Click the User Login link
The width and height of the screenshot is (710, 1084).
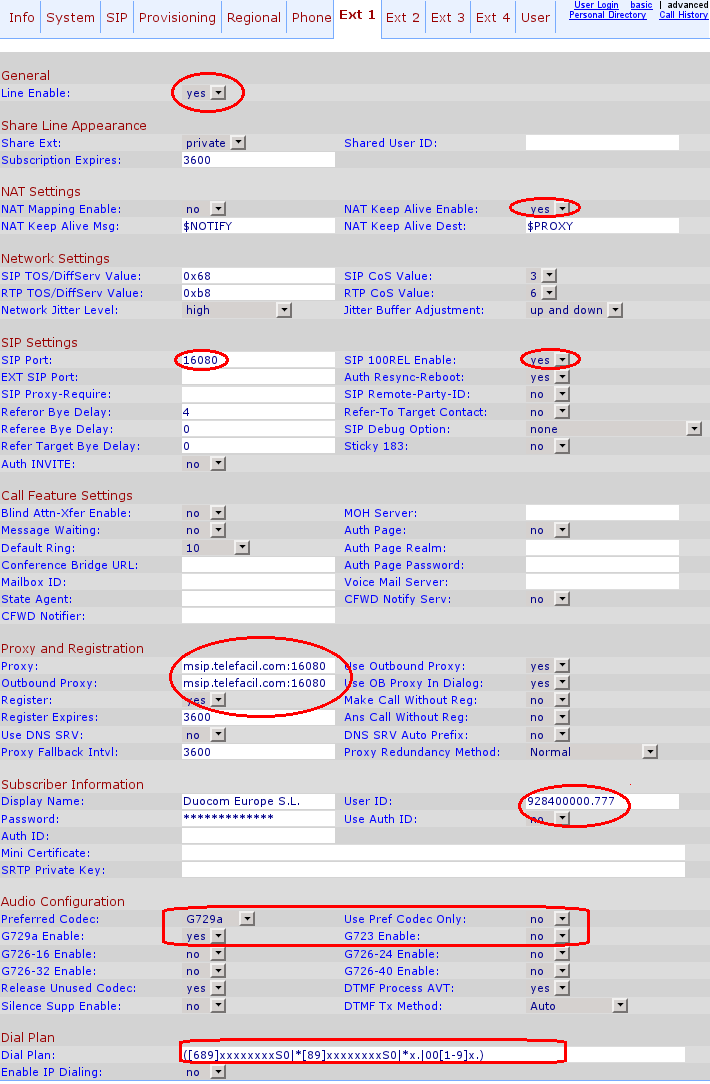(596, 5)
